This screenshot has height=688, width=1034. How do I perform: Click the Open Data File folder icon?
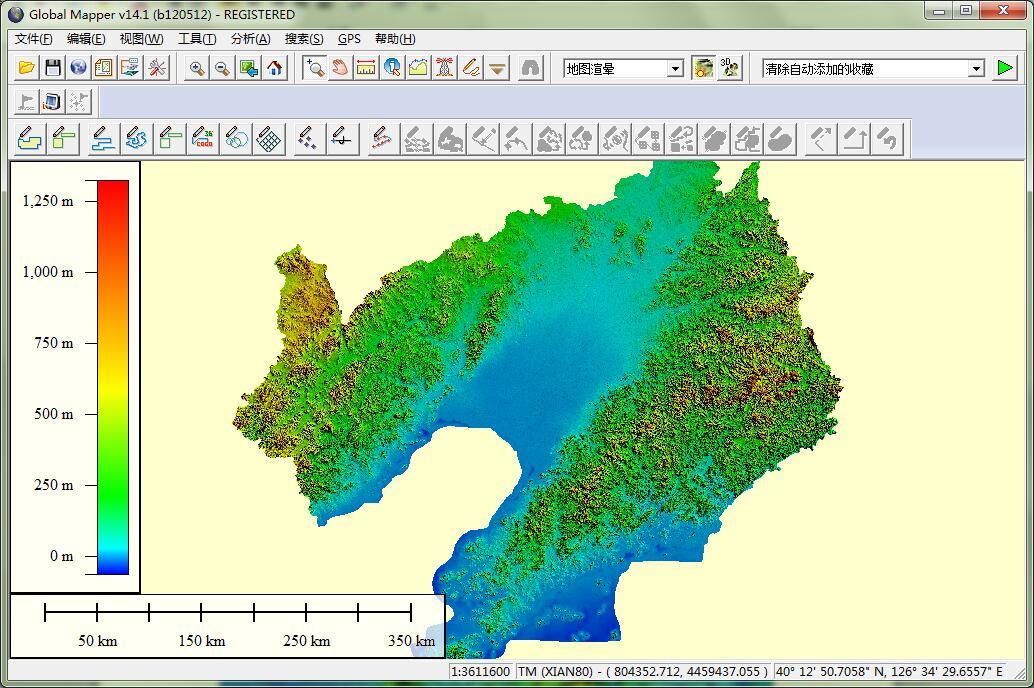[x=26, y=68]
